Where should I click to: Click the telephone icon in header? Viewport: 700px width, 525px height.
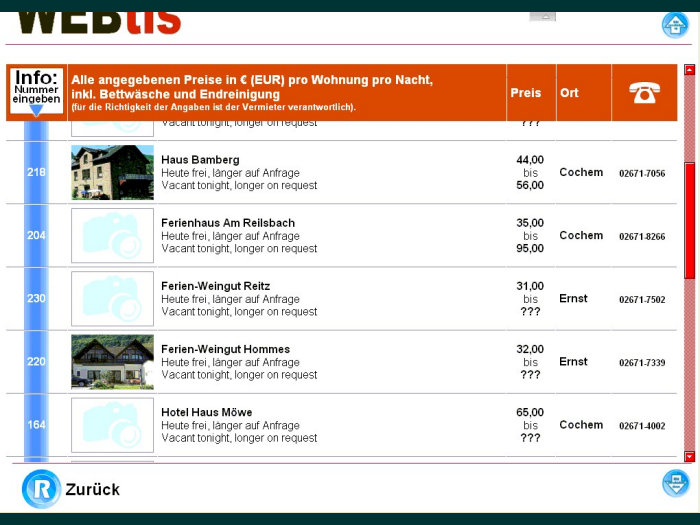pyautogui.click(x=644, y=93)
